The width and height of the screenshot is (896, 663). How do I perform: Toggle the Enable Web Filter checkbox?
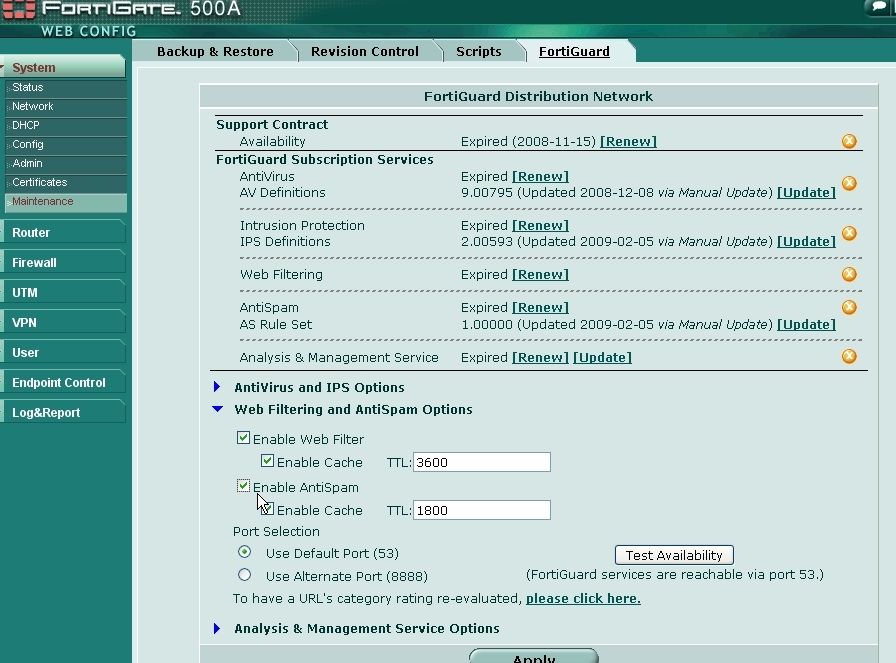point(243,438)
